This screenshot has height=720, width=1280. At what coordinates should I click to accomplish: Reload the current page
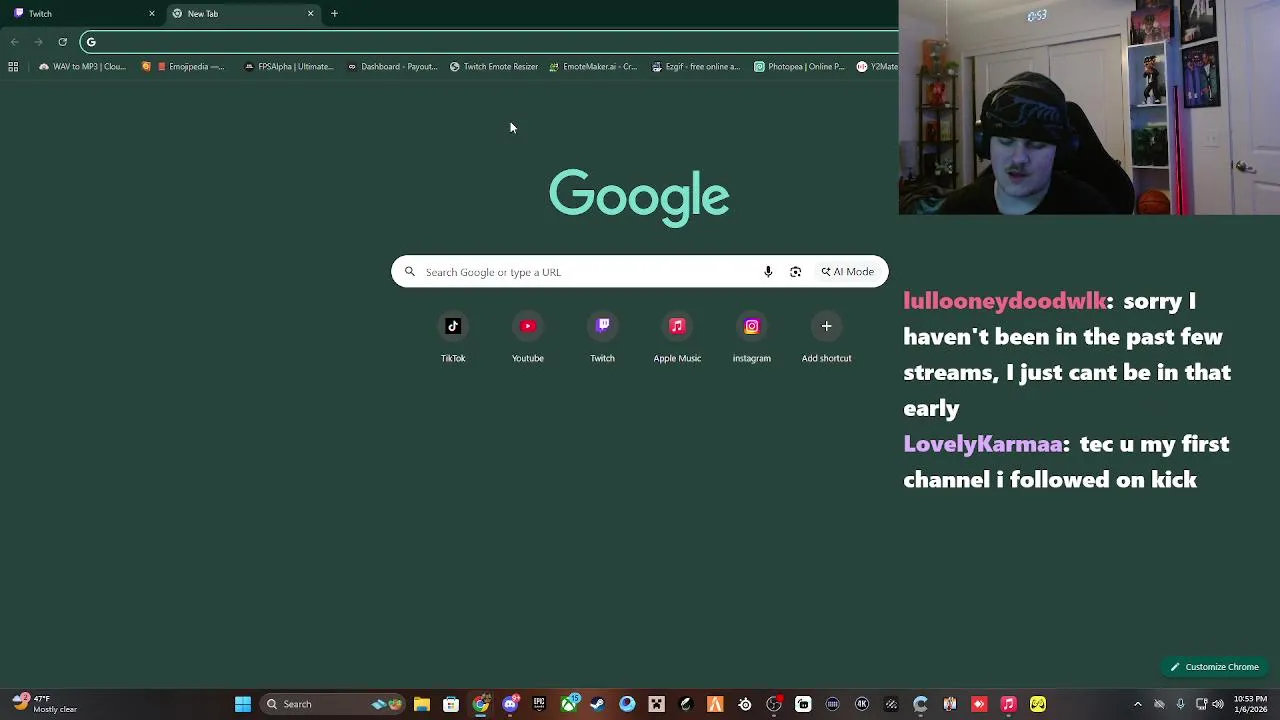click(x=62, y=41)
